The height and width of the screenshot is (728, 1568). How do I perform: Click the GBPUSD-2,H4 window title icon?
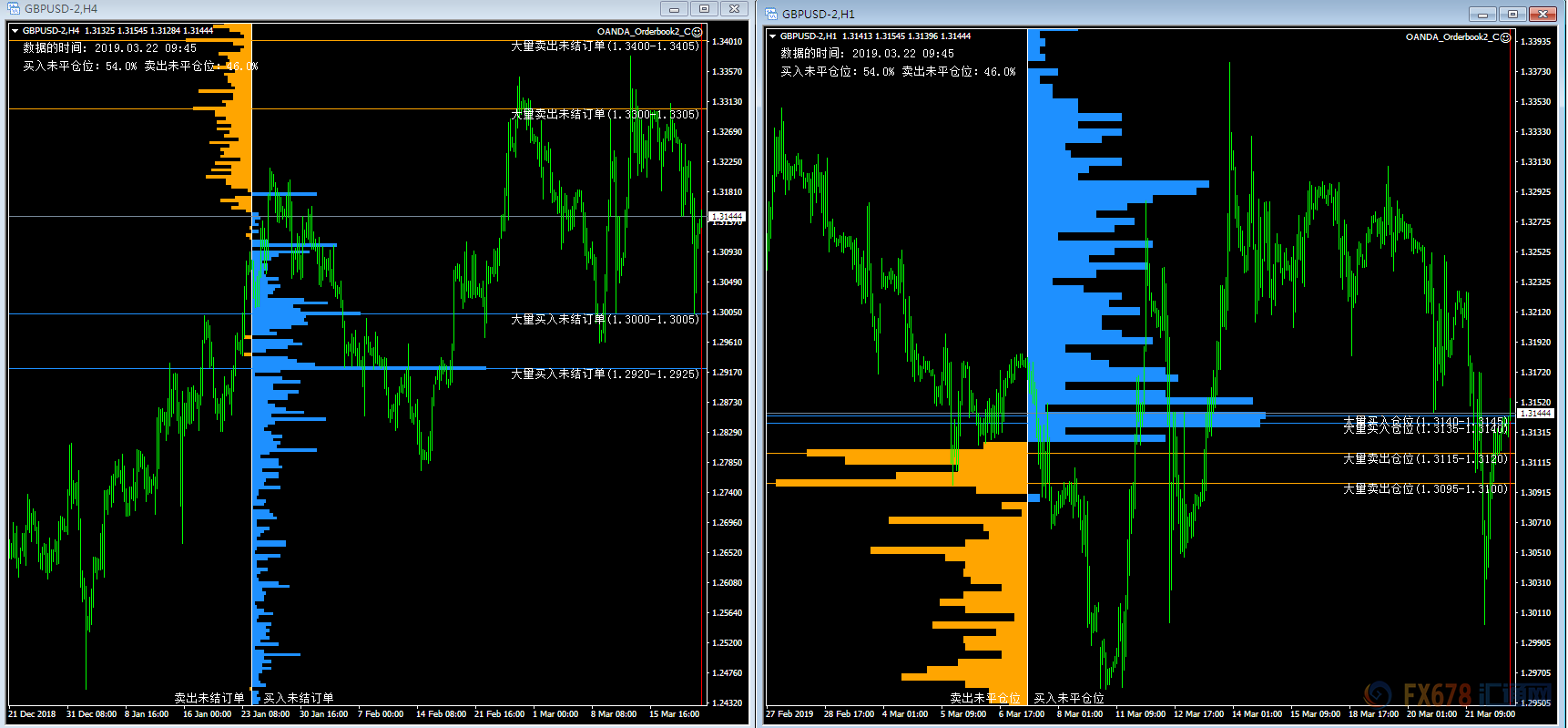[14, 8]
